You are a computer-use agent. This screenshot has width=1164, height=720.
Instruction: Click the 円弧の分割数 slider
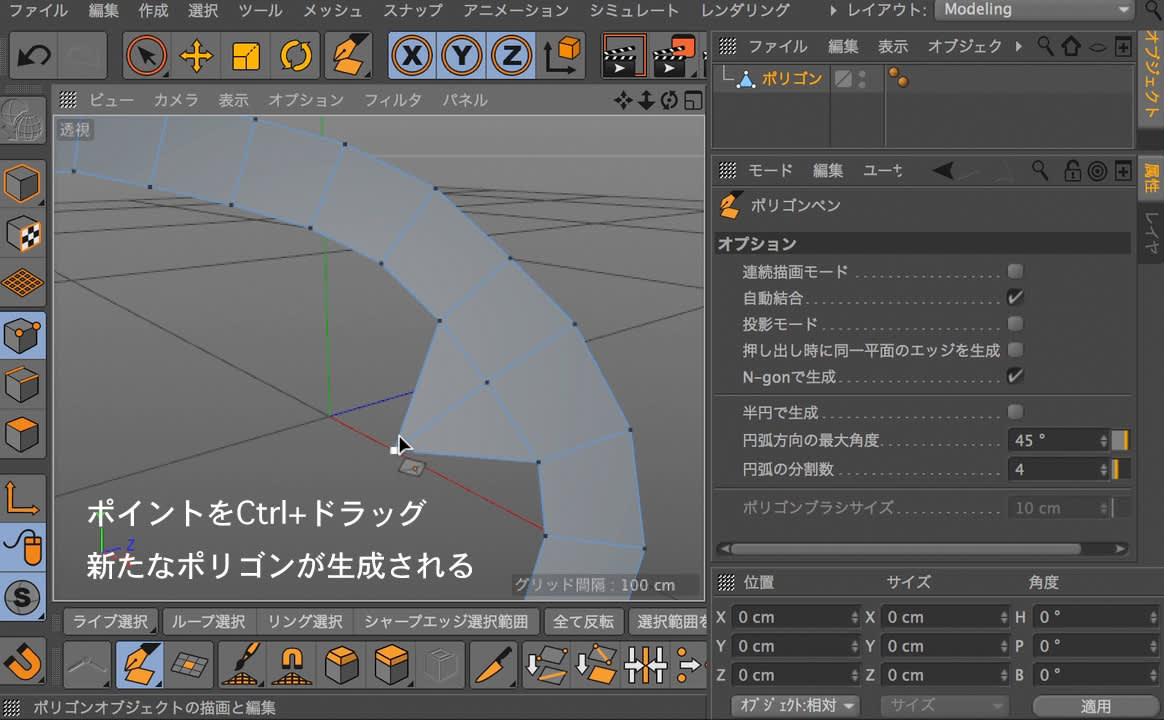coord(1120,469)
